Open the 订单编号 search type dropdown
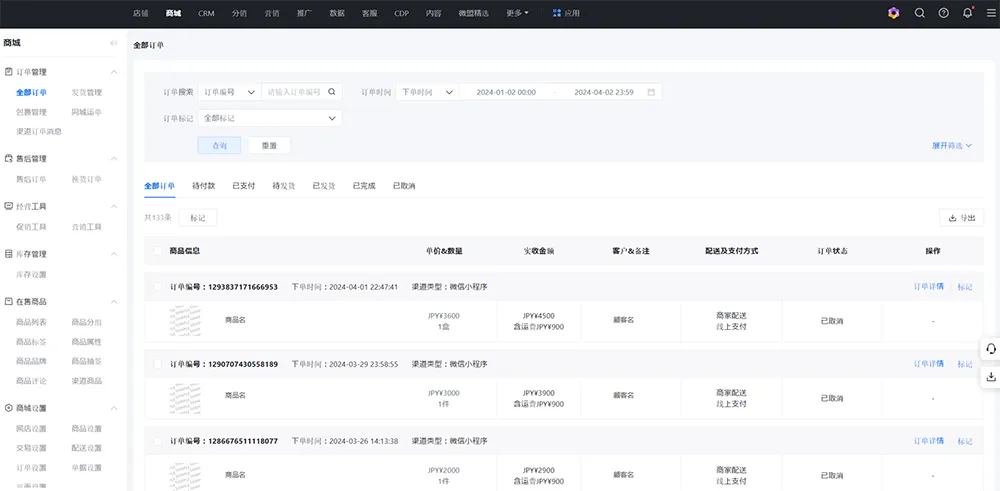This screenshot has height=491, width=1000. point(230,92)
